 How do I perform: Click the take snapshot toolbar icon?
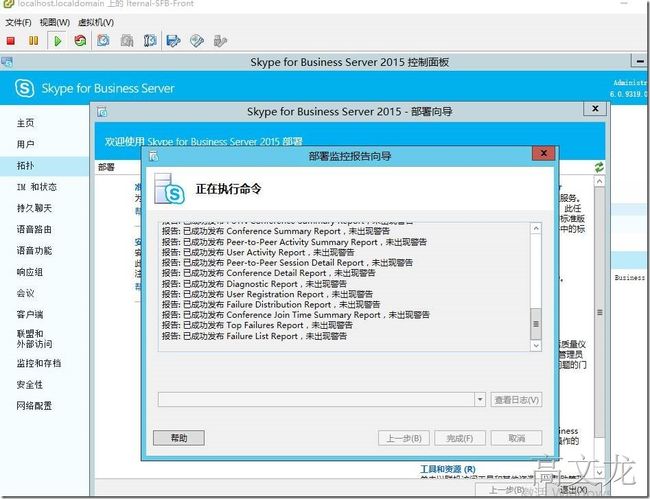pyautogui.click(x=103, y=41)
